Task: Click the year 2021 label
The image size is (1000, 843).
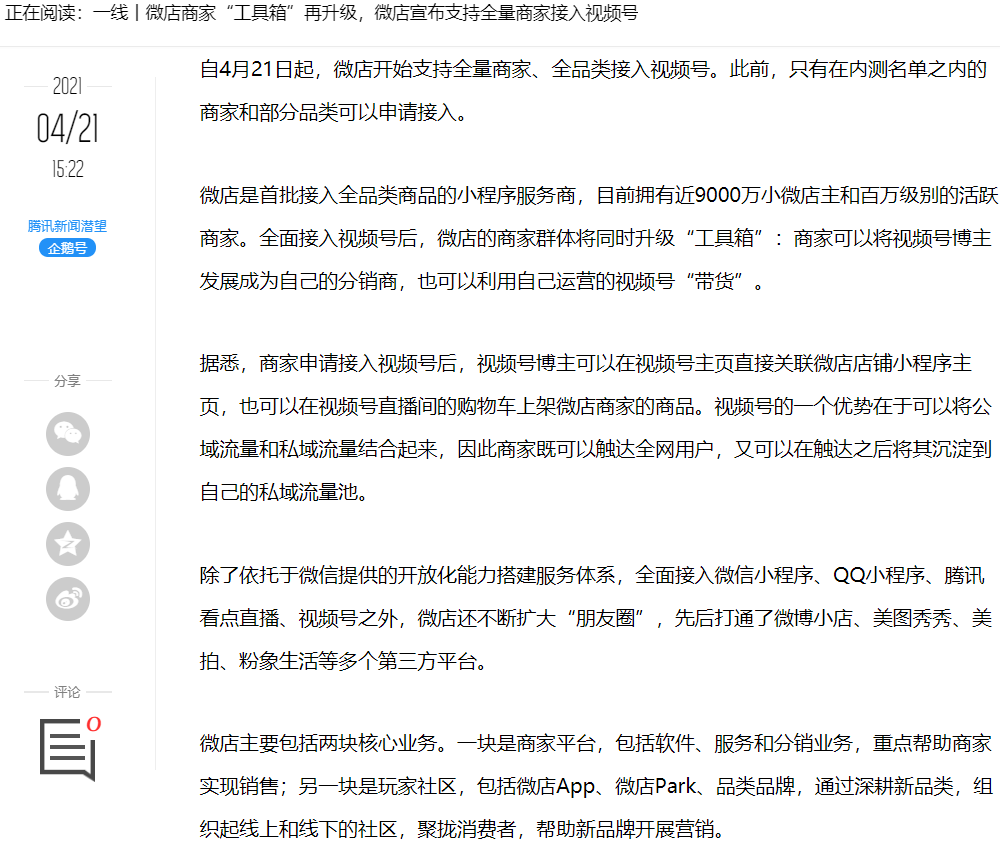Action: 68,86
